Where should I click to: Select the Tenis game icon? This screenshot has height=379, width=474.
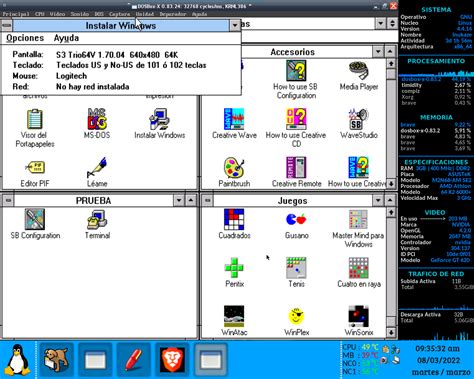296,268
